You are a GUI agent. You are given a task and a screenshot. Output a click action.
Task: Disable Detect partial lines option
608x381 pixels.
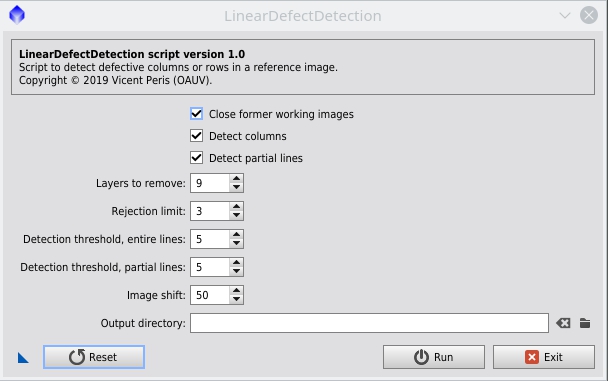[x=197, y=158]
